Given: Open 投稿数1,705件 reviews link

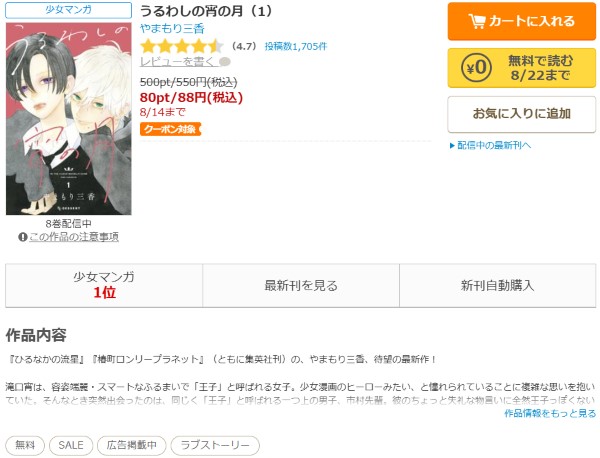Looking at the screenshot, I should click(296, 46).
